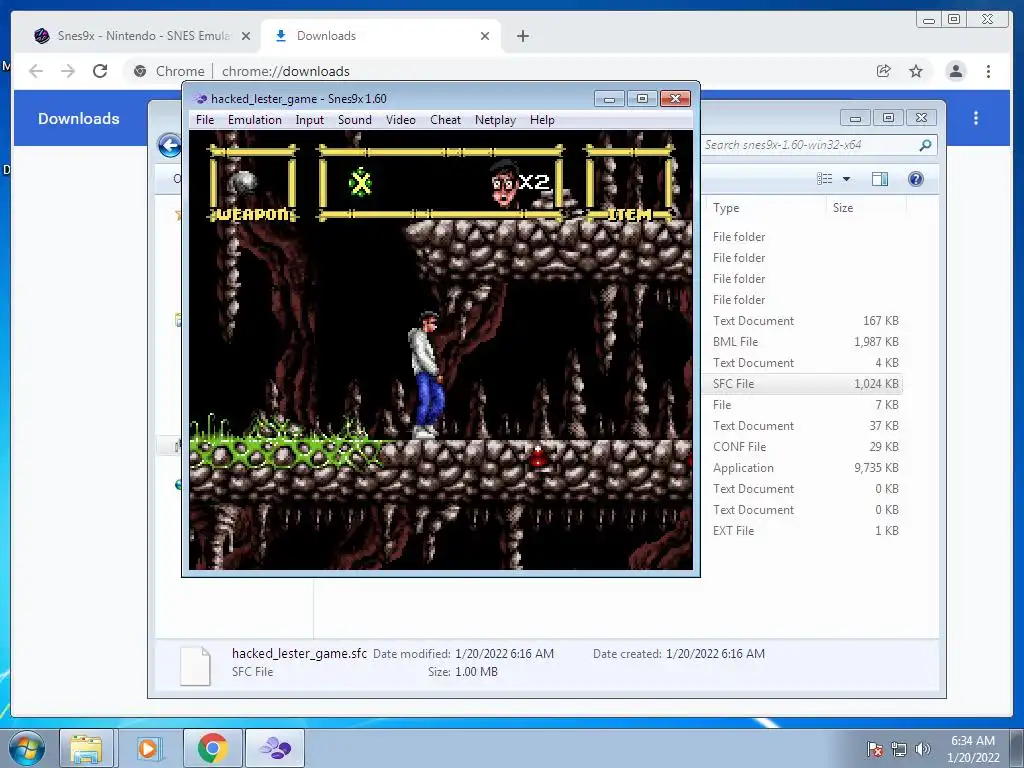This screenshot has height=768, width=1024.
Task: Select the Text Document row, 167 KB
Action: (804, 321)
